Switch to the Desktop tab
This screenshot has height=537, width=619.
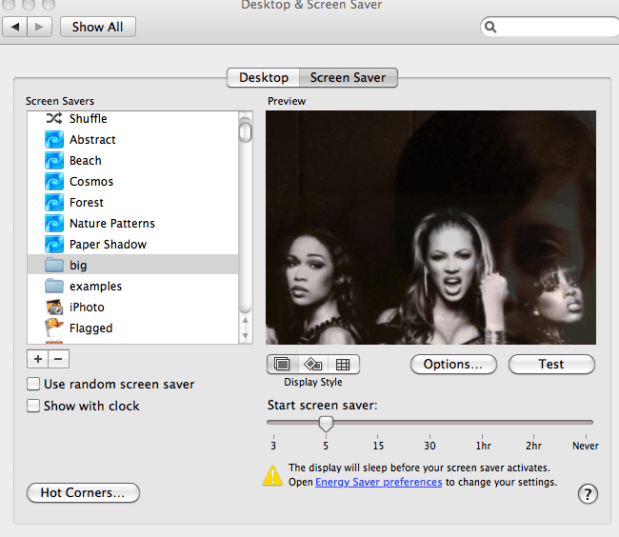pyautogui.click(x=263, y=77)
